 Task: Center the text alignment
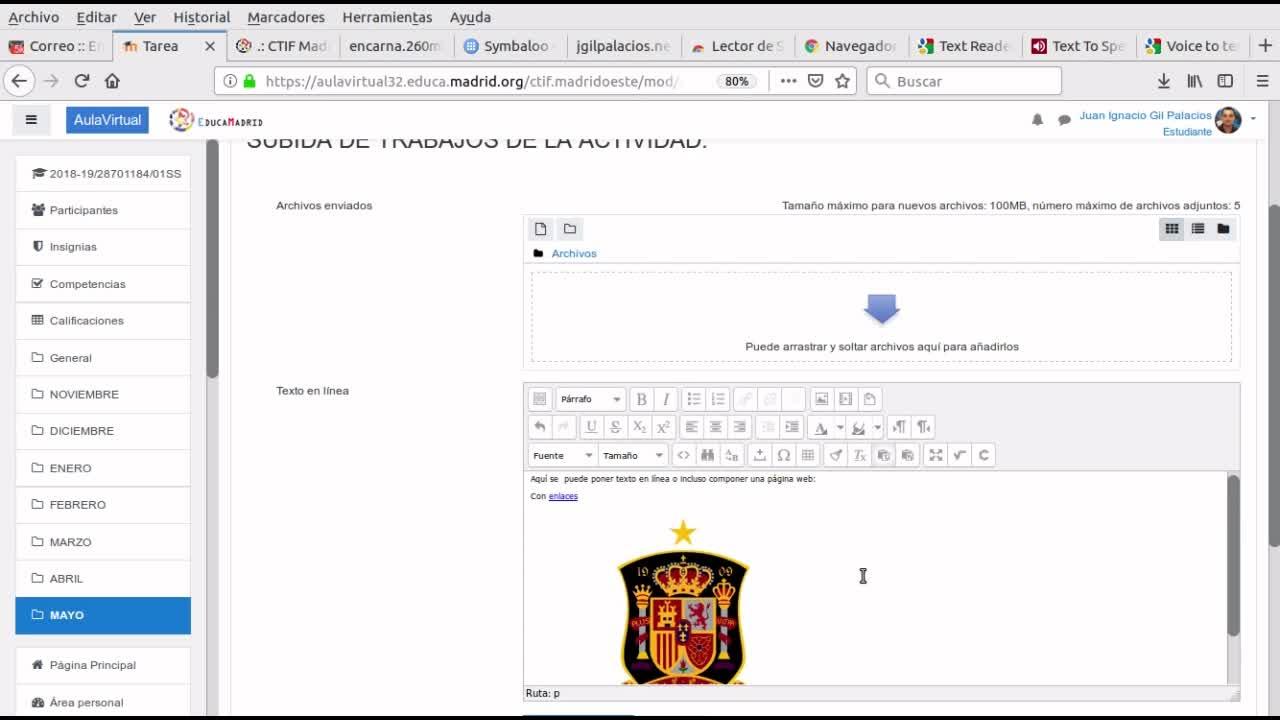(x=716, y=427)
